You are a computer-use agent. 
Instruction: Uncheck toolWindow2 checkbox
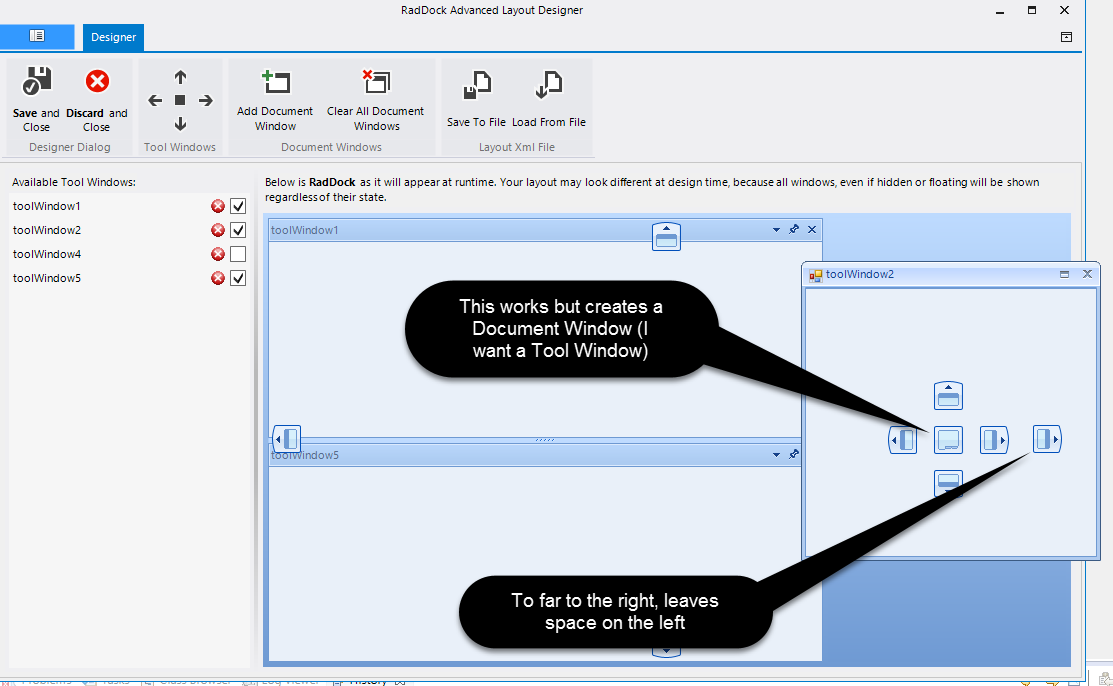coord(238,230)
